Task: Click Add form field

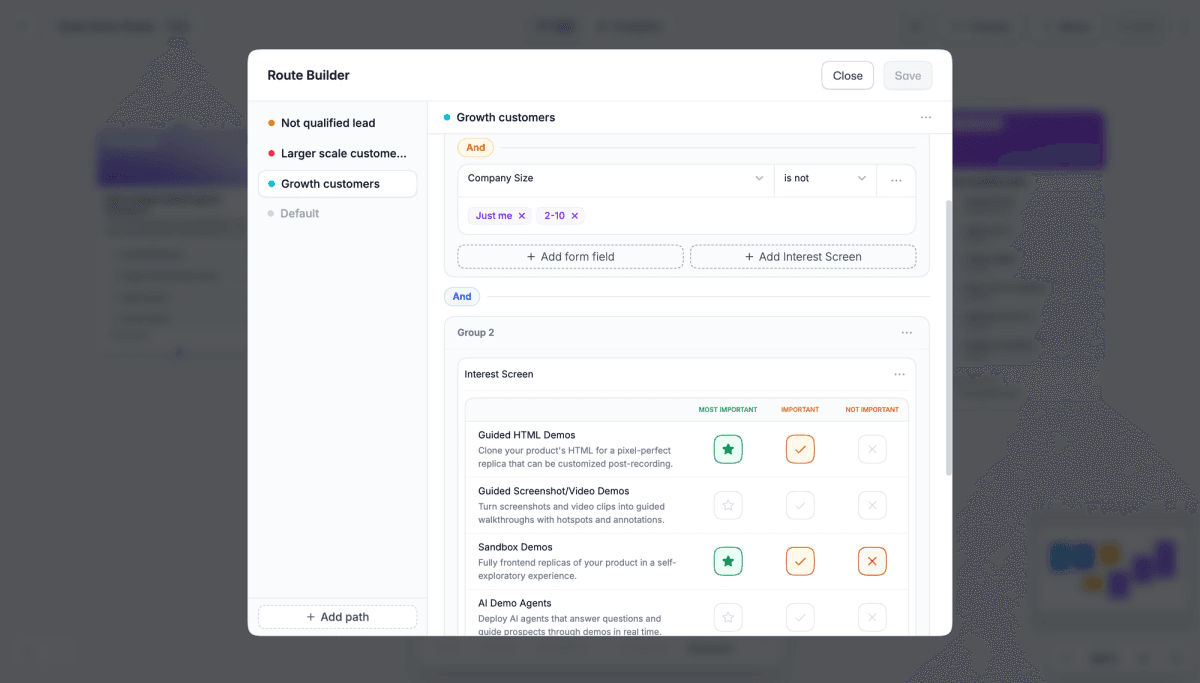Action: [571, 257]
